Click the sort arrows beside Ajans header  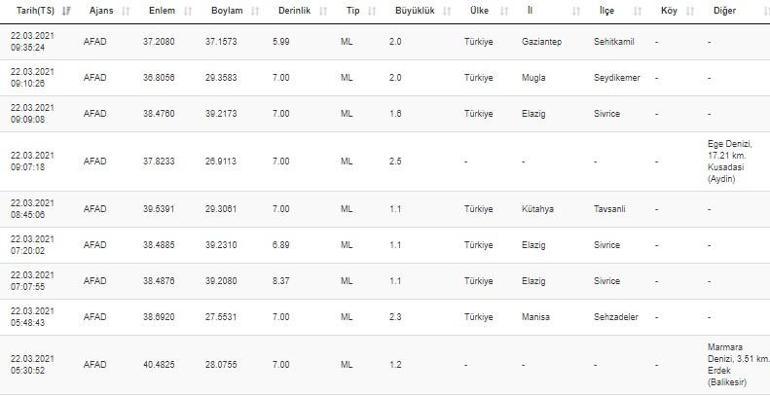pyautogui.click(x=126, y=11)
